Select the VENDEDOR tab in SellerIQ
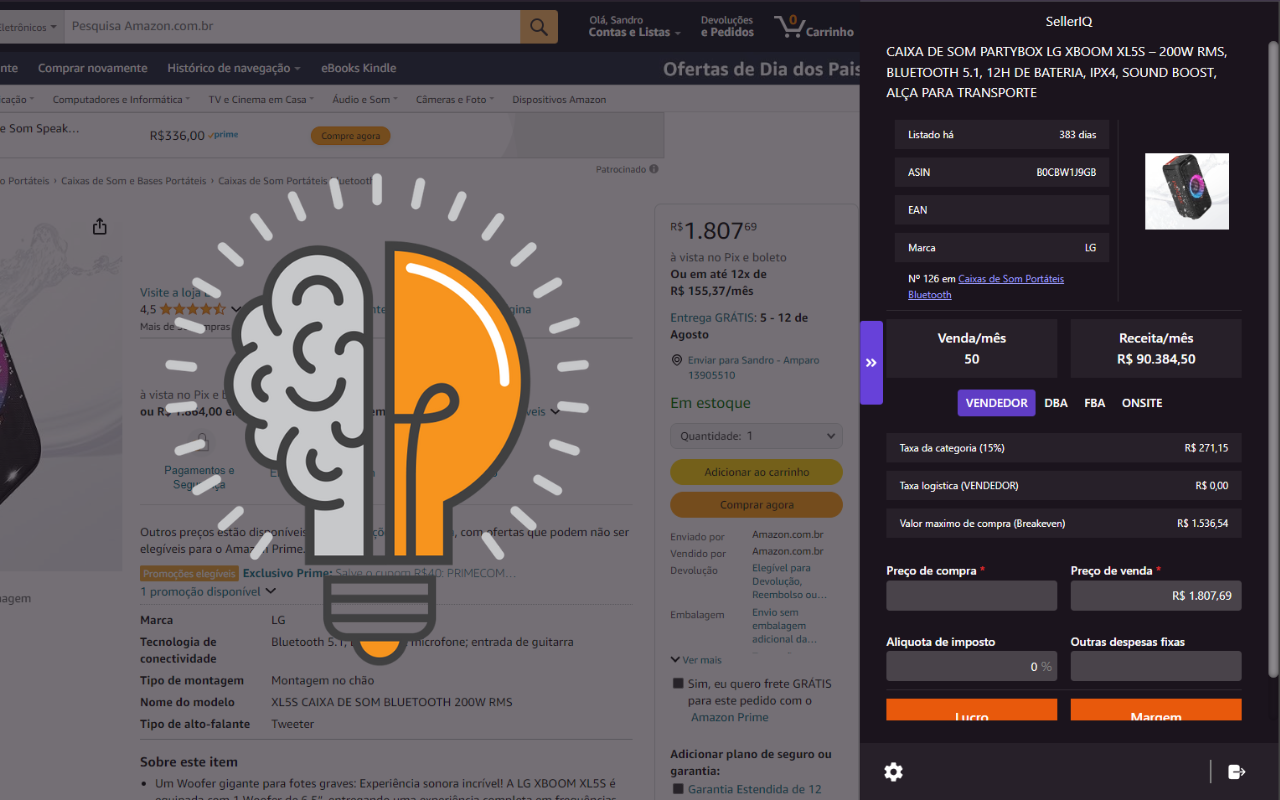1280x800 pixels. (996, 403)
